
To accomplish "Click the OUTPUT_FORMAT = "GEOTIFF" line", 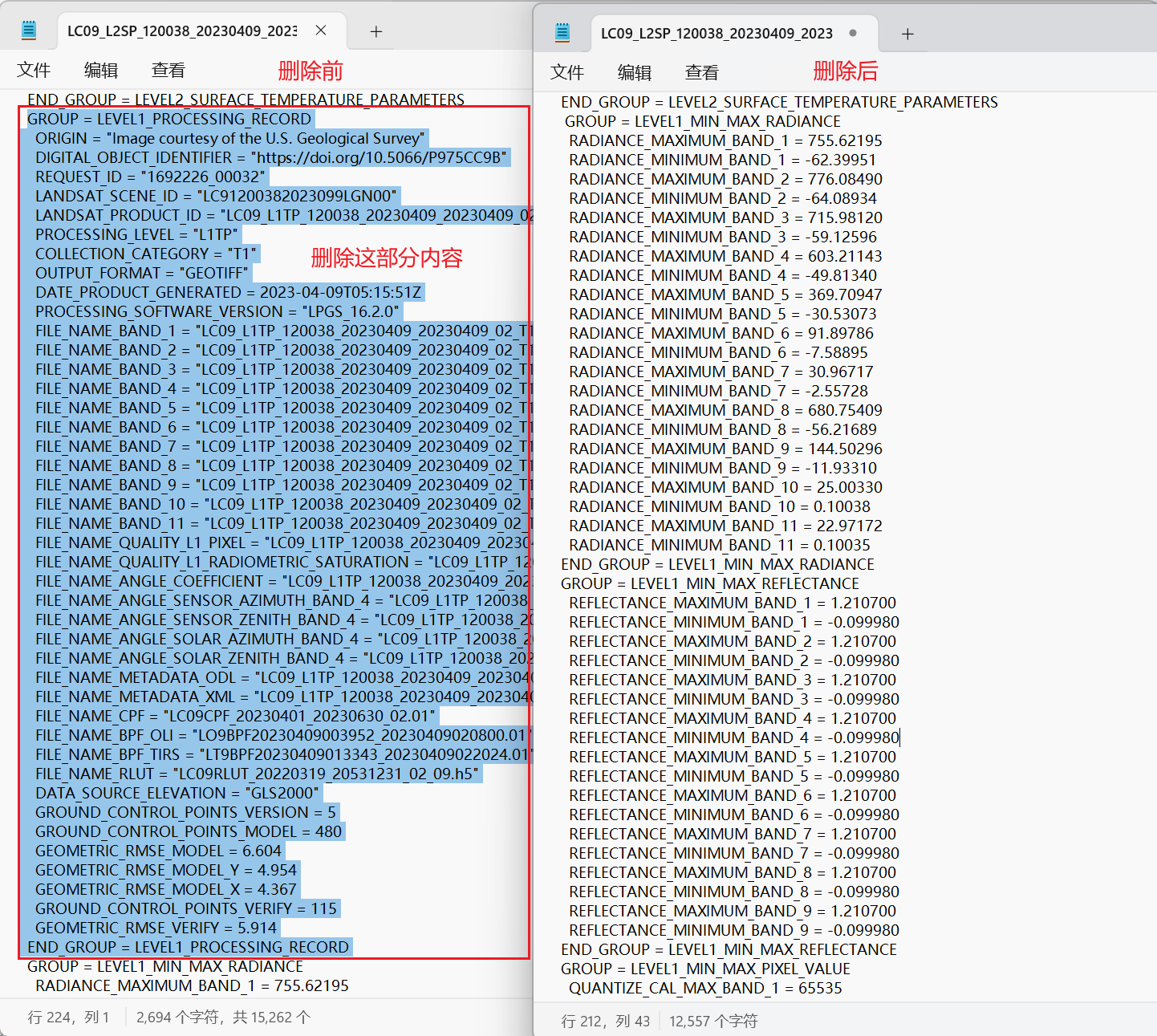I will click(x=142, y=273).
